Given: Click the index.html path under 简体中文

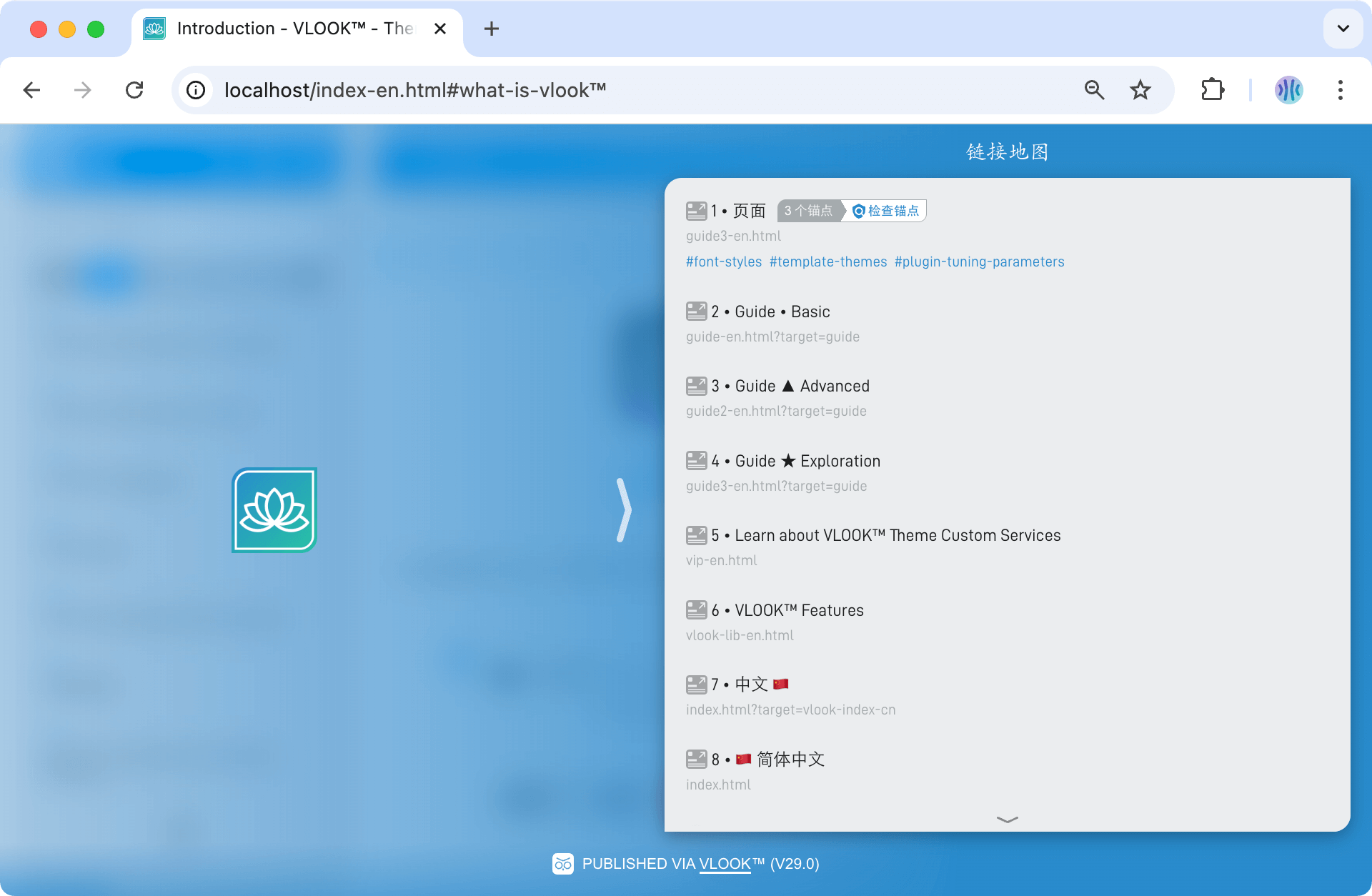Looking at the screenshot, I should 718,785.
